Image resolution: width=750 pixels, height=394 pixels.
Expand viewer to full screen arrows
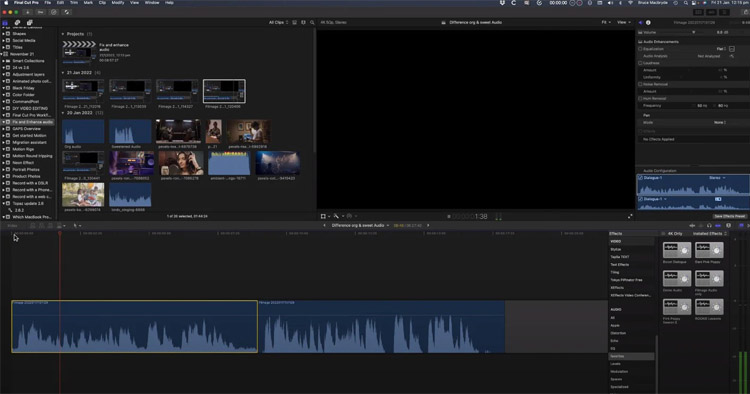[x=630, y=216]
